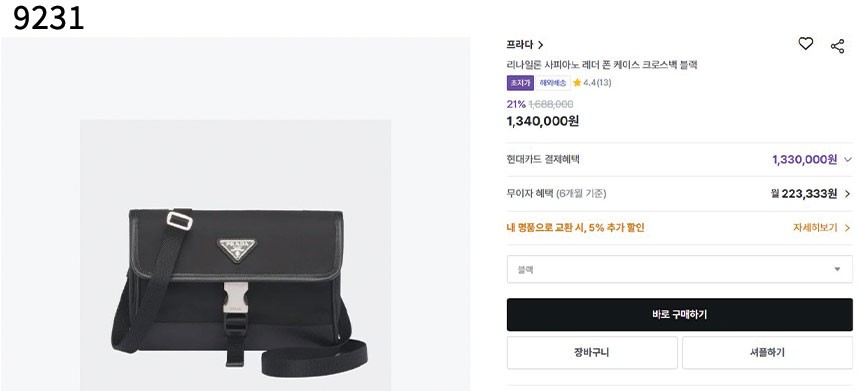Click the arrow beside 월 223,333원
This screenshot has height=391, width=860.
(847, 194)
